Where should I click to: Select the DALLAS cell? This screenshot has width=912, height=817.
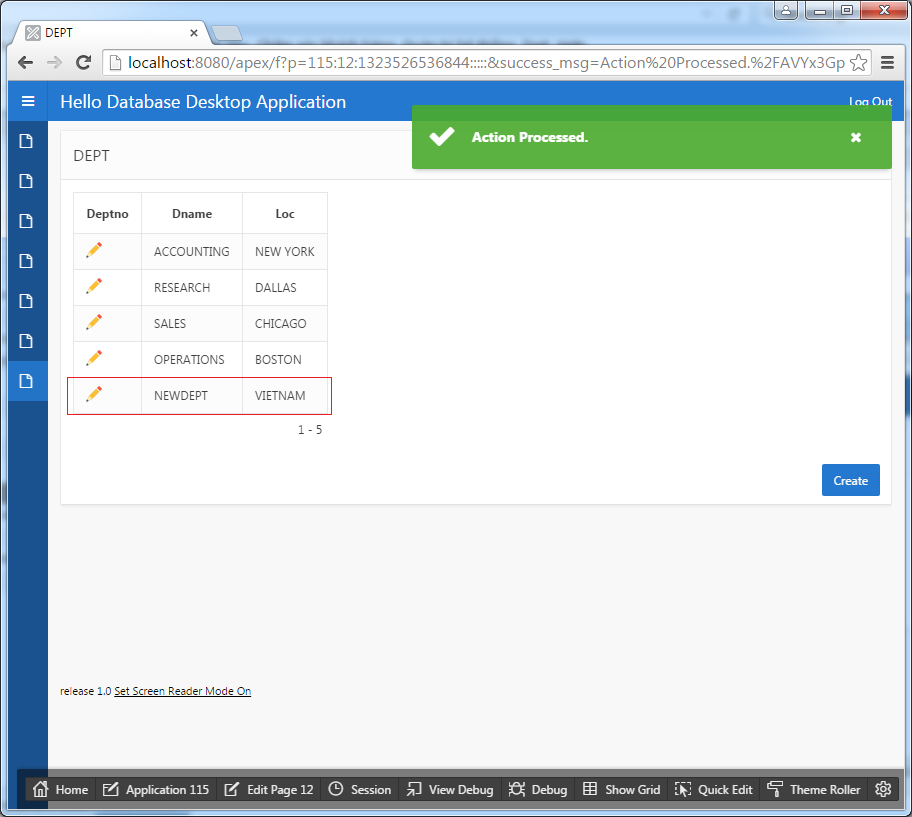285,287
